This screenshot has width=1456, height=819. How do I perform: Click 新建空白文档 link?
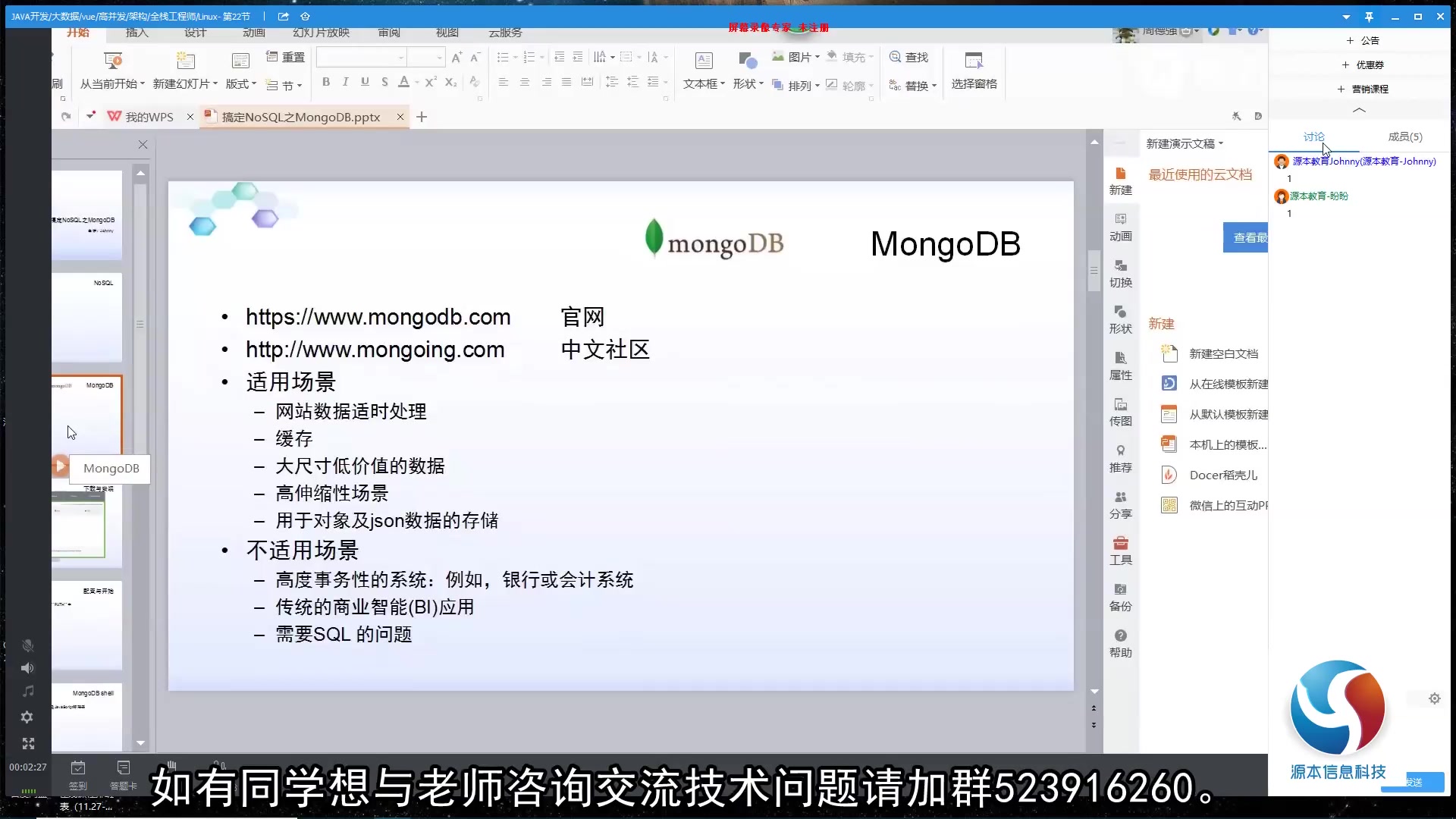(x=1223, y=353)
